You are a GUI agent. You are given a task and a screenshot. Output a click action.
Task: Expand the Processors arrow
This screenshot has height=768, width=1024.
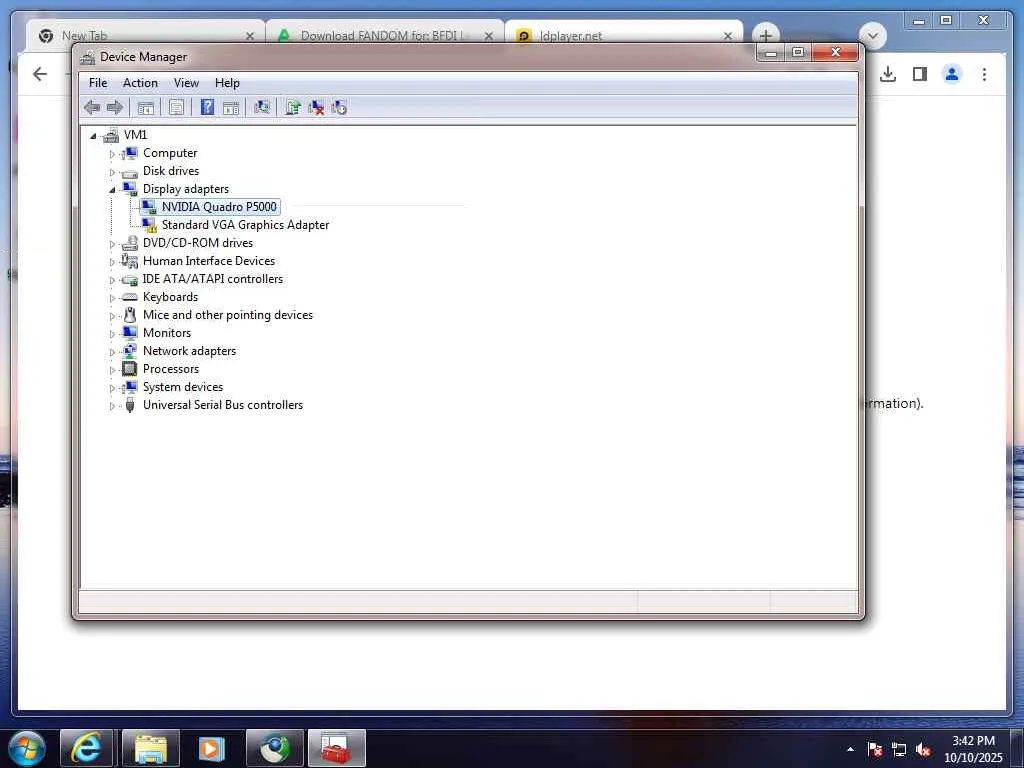(112, 370)
